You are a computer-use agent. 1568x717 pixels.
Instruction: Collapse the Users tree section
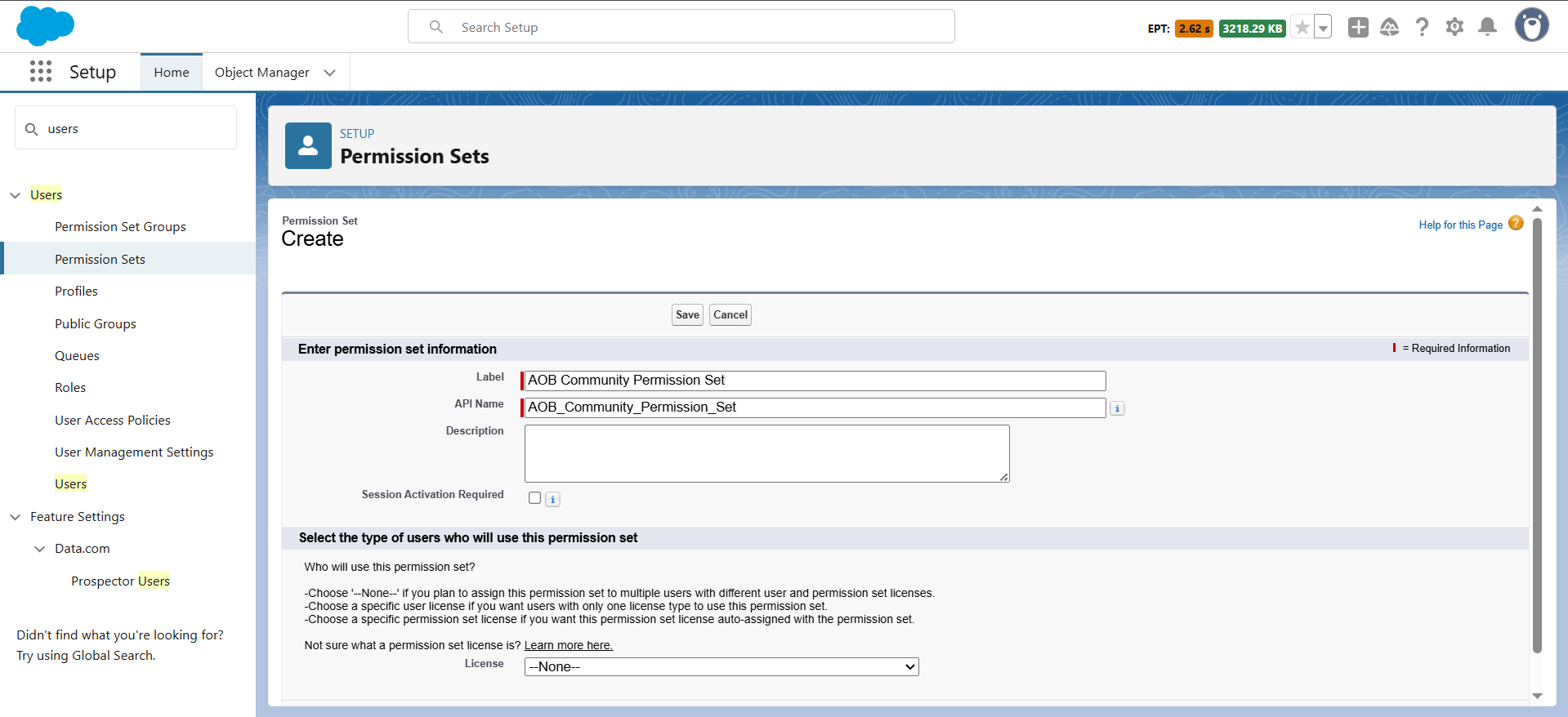[15, 195]
